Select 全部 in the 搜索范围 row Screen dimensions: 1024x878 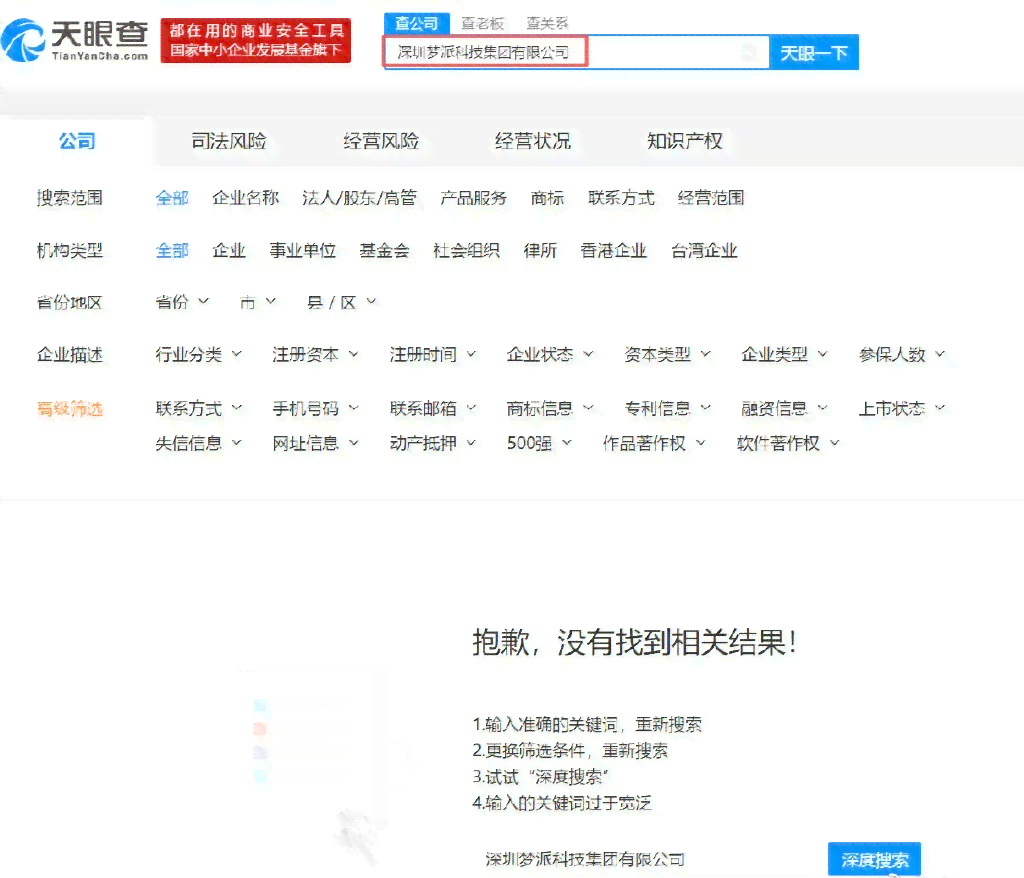click(x=172, y=198)
